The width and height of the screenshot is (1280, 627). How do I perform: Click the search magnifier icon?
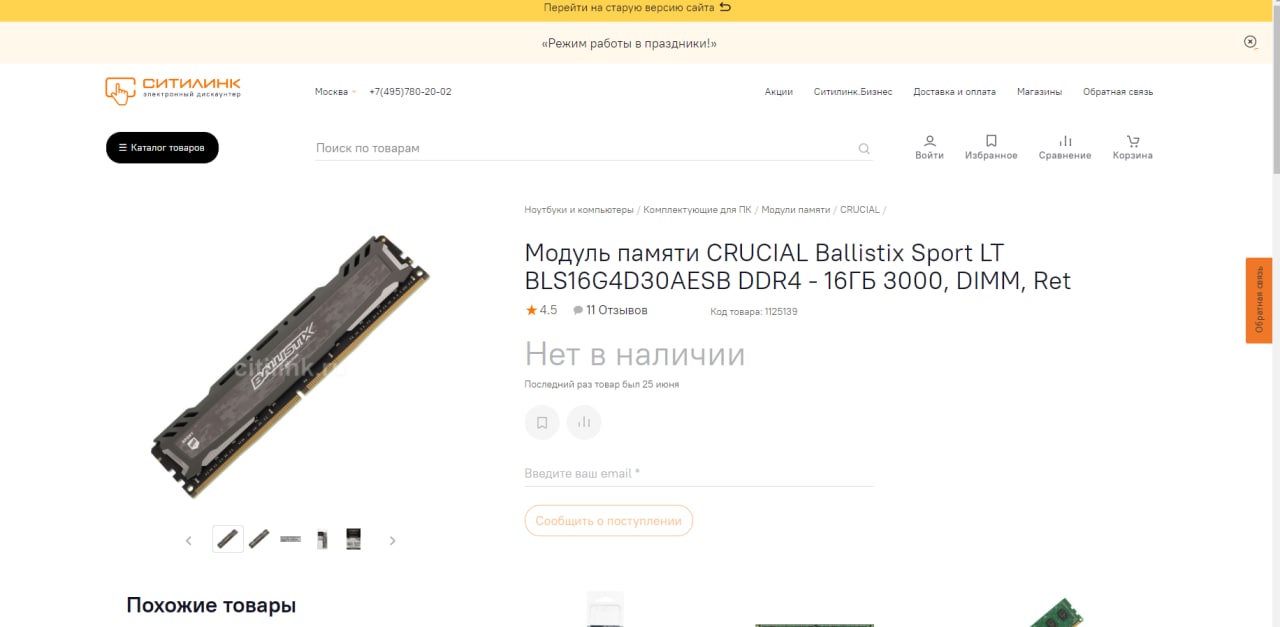tap(864, 149)
